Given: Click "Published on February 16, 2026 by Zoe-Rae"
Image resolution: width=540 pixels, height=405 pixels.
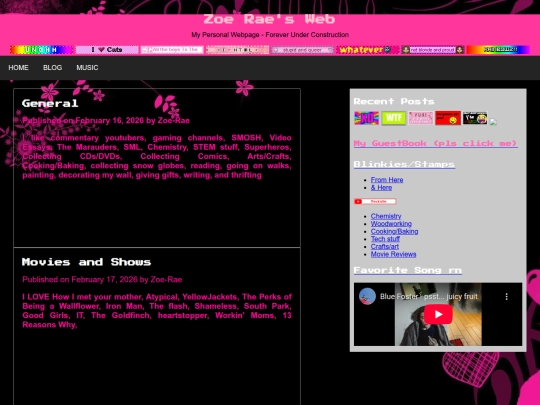Looking at the screenshot, I should 106,121.
